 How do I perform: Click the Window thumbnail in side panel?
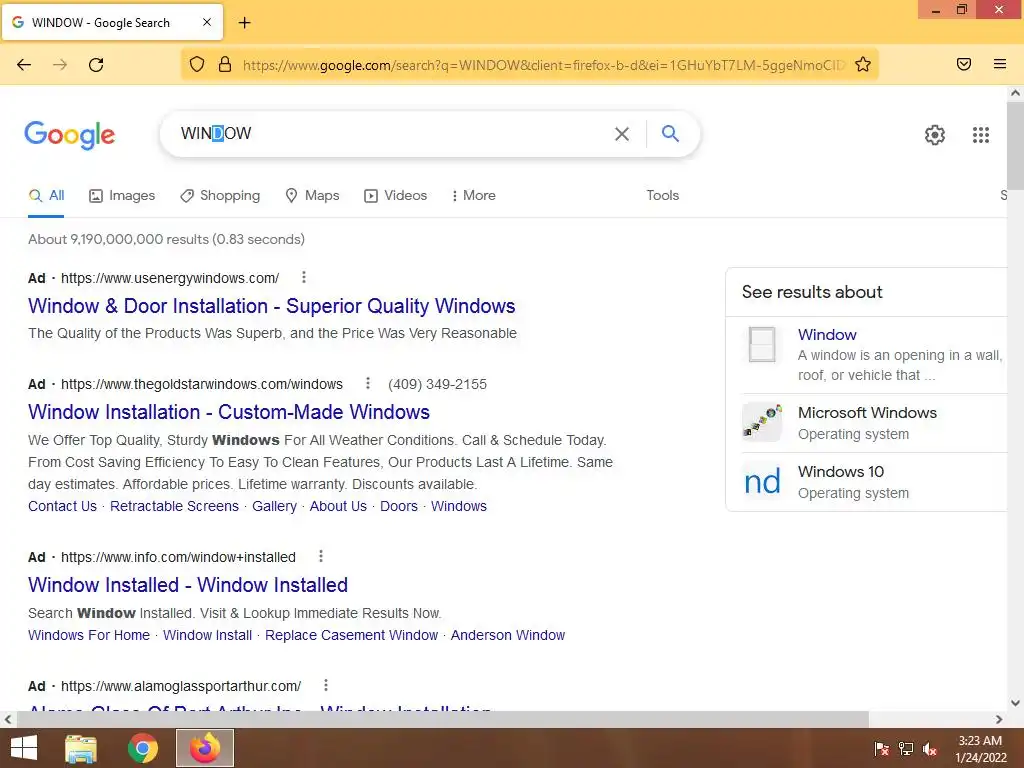pyautogui.click(x=762, y=344)
